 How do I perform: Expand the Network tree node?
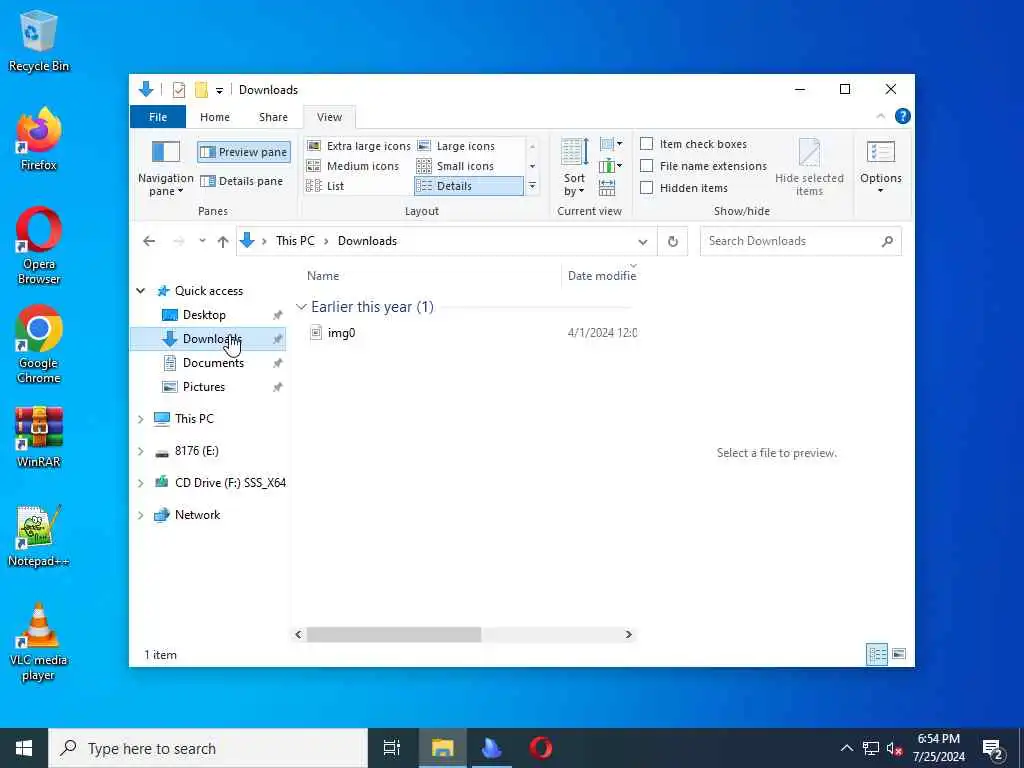click(140, 515)
